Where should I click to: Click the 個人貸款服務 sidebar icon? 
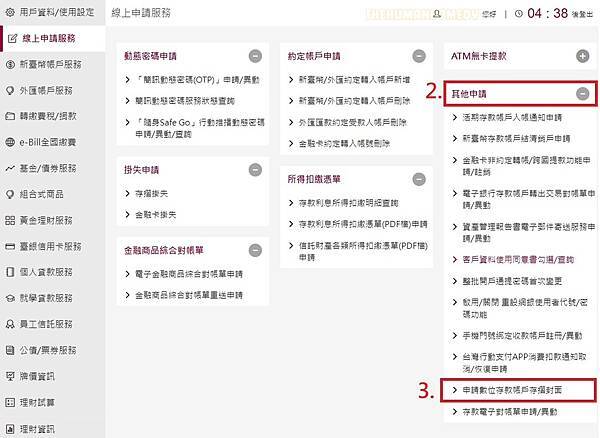pos(10,272)
